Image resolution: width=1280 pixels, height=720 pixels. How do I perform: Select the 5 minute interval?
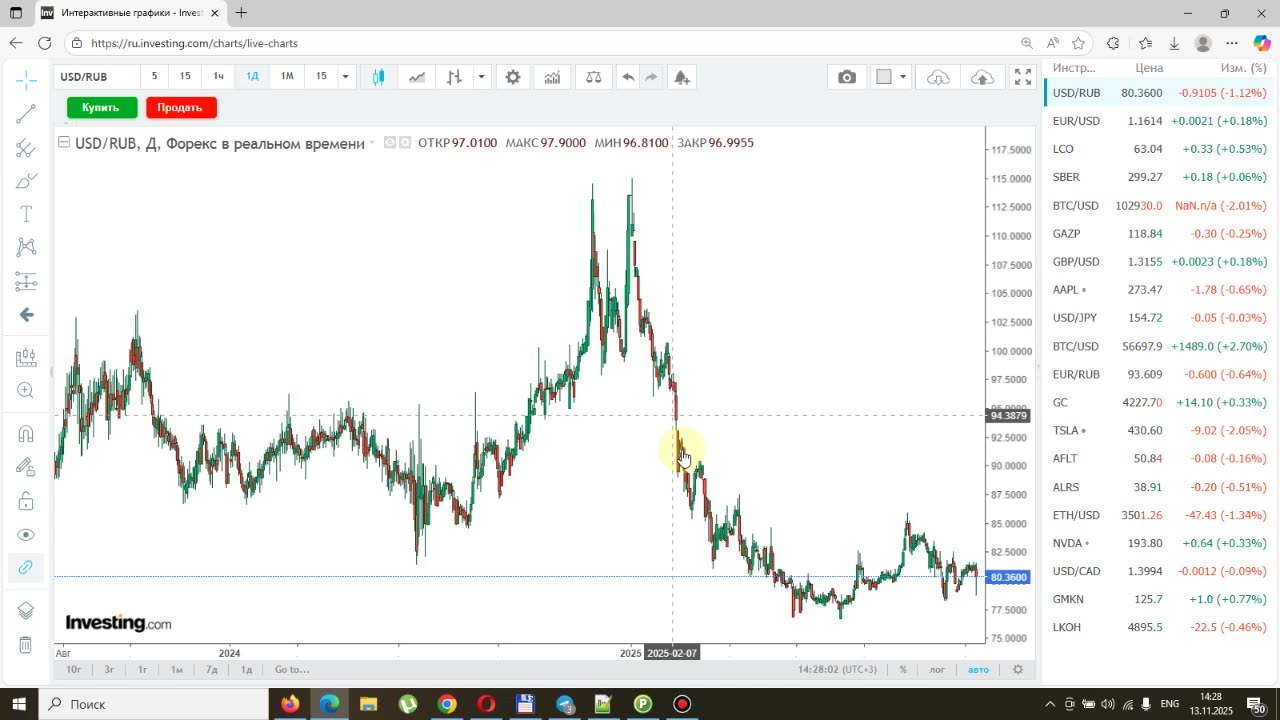154,76
